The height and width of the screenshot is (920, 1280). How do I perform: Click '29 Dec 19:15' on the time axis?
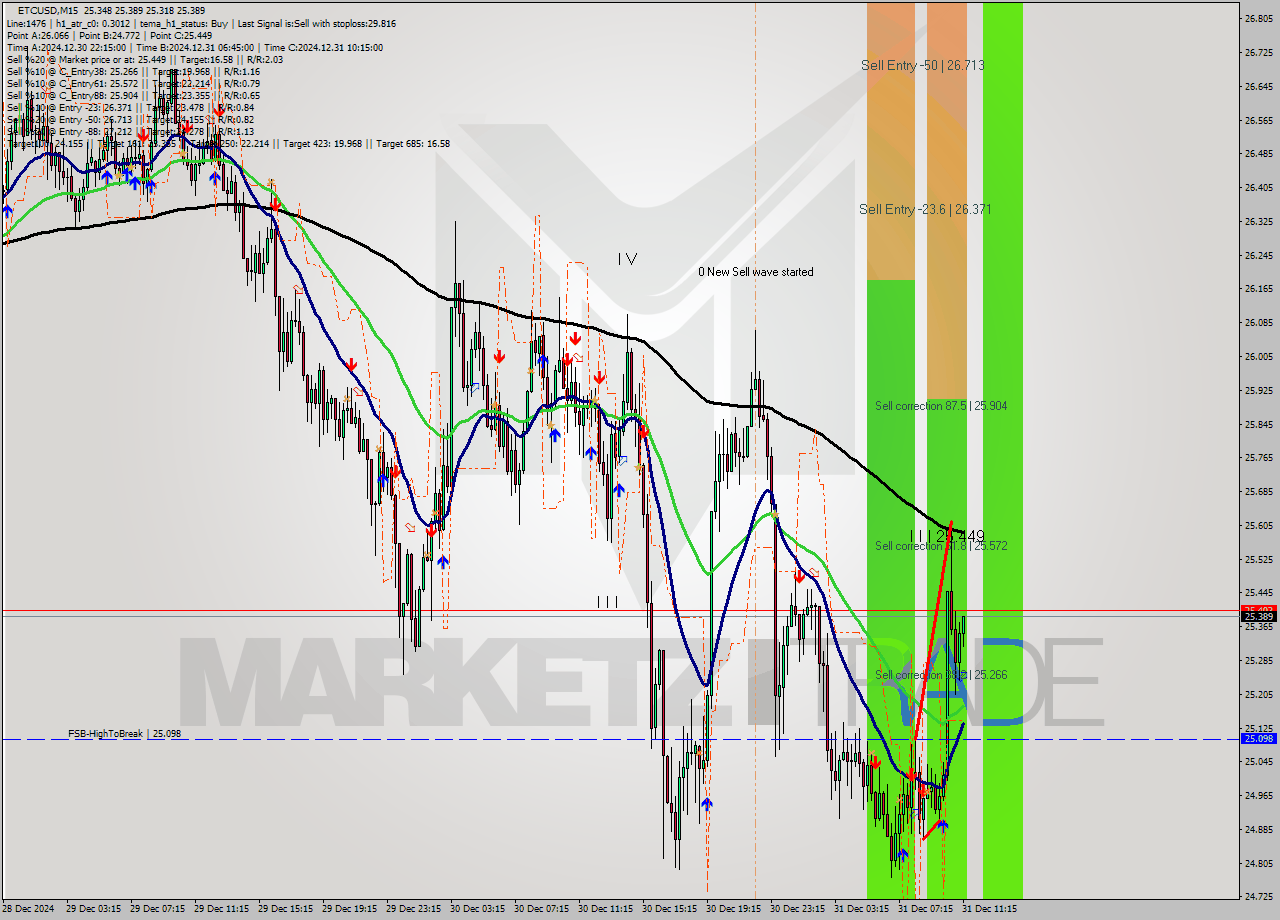(x=348, y=909)
